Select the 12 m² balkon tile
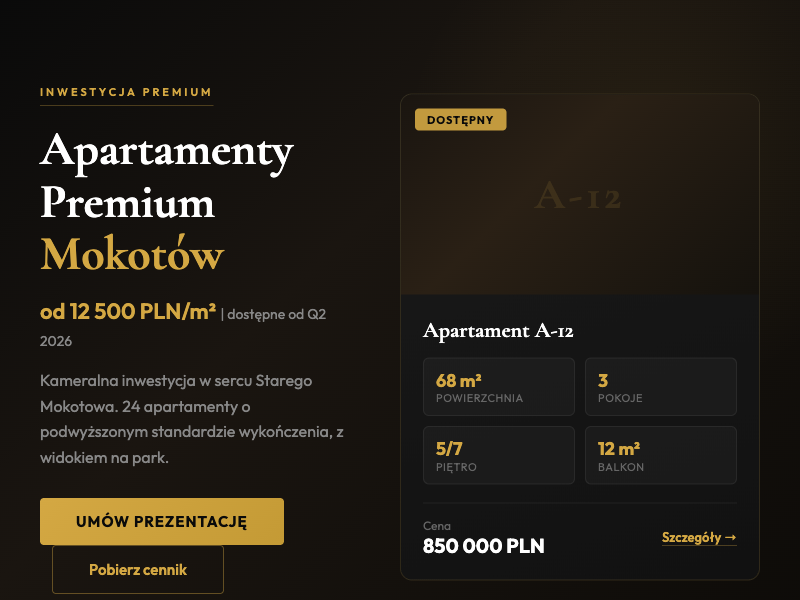The height and width of the screenshot is (600, 800). click(x=660, y=455)
